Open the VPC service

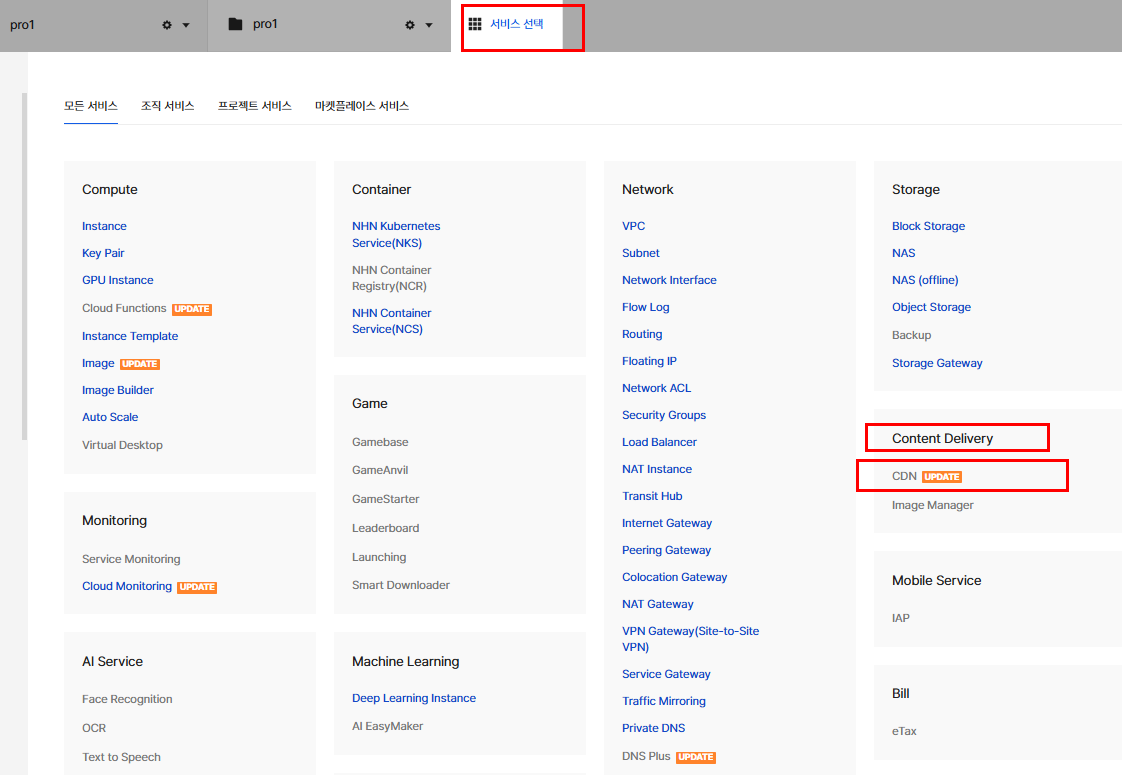(x=633, y=226)
